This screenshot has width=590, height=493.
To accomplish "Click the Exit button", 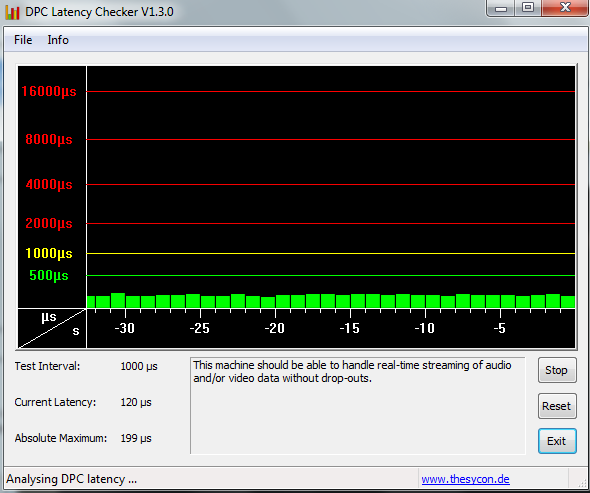I will 557,441.
